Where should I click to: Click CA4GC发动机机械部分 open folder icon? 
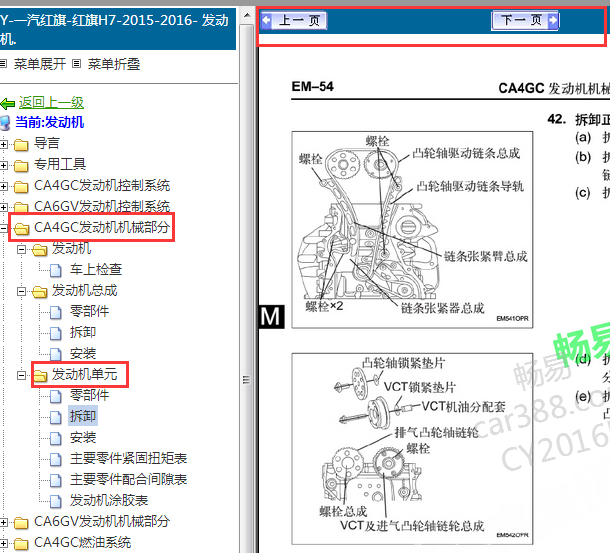[21, 229]
